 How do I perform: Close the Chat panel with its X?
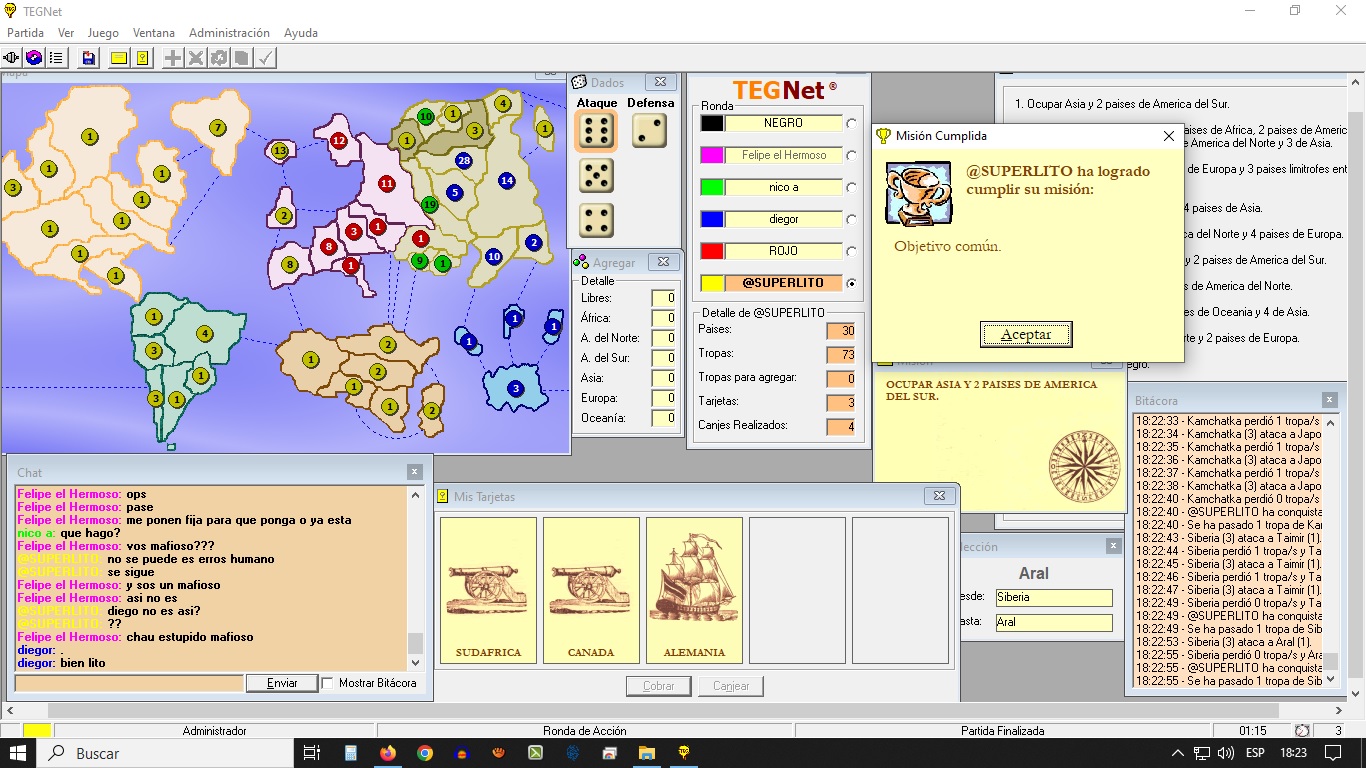pos(415,472)
